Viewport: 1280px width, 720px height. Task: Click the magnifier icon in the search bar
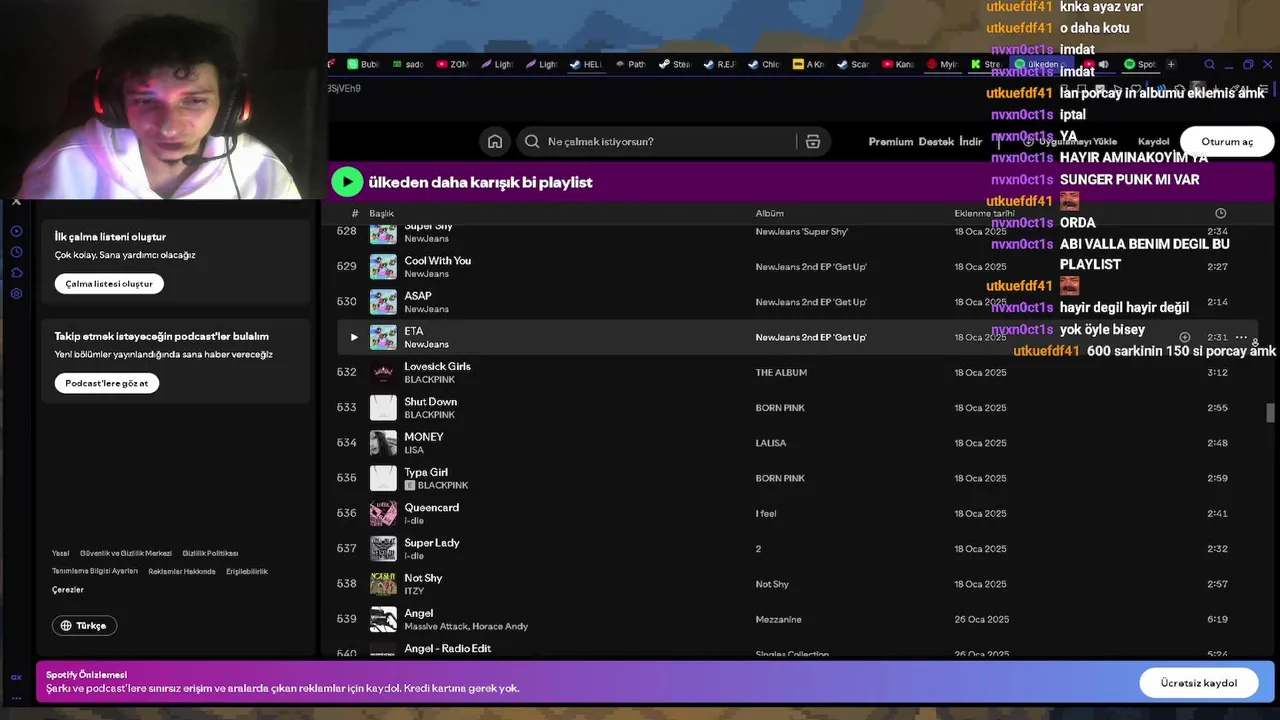tap(532, 142)
